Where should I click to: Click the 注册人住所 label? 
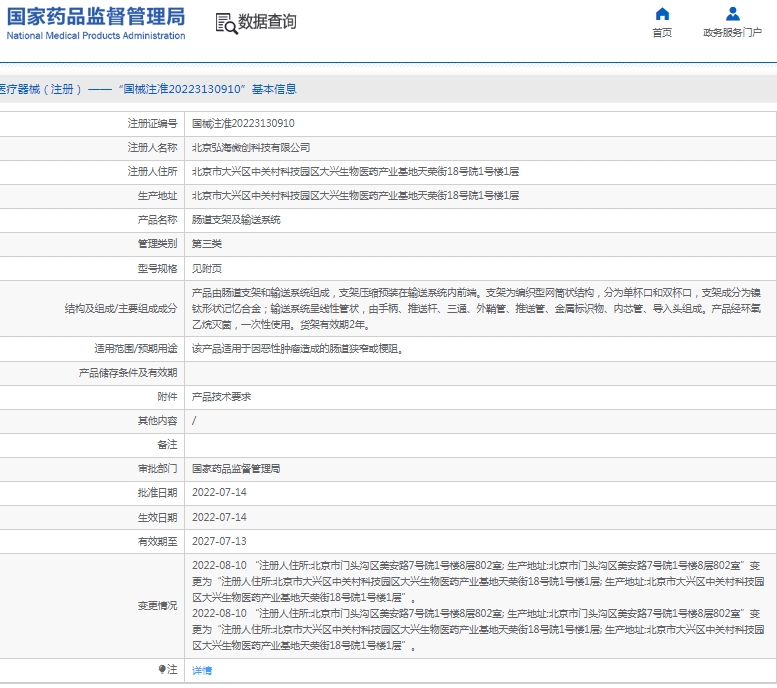pyautogui.click(x=152, y=172)
